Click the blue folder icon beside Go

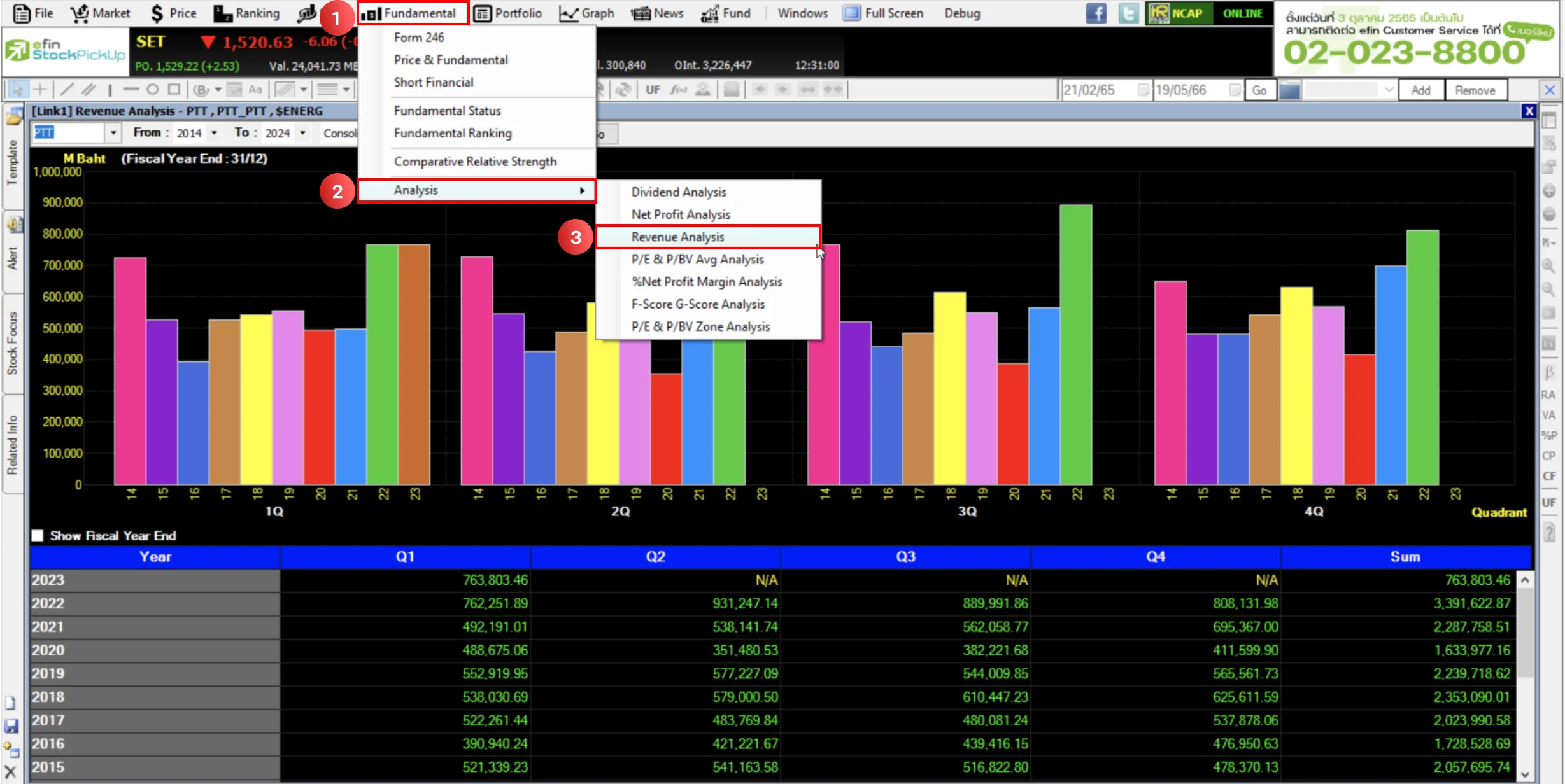(1290, 90)
